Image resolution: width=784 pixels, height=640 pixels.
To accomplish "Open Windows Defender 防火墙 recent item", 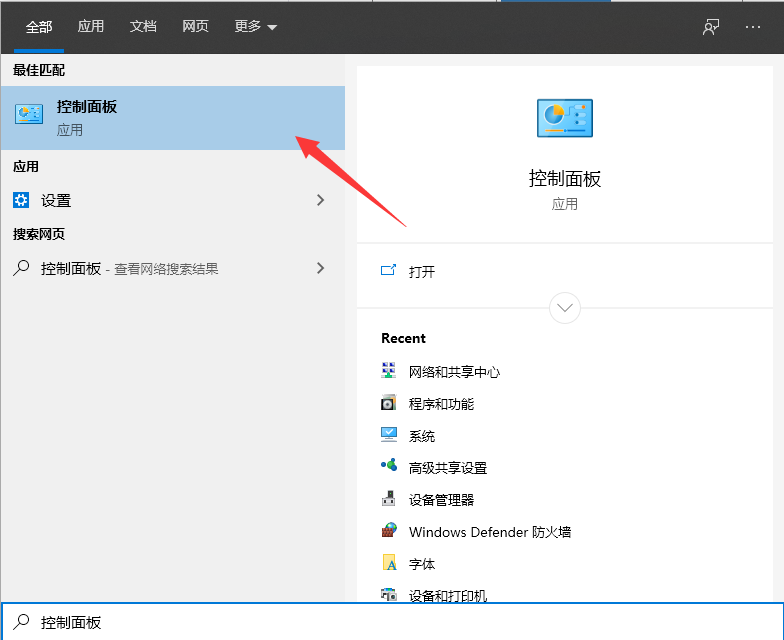I will pos(489,532).
